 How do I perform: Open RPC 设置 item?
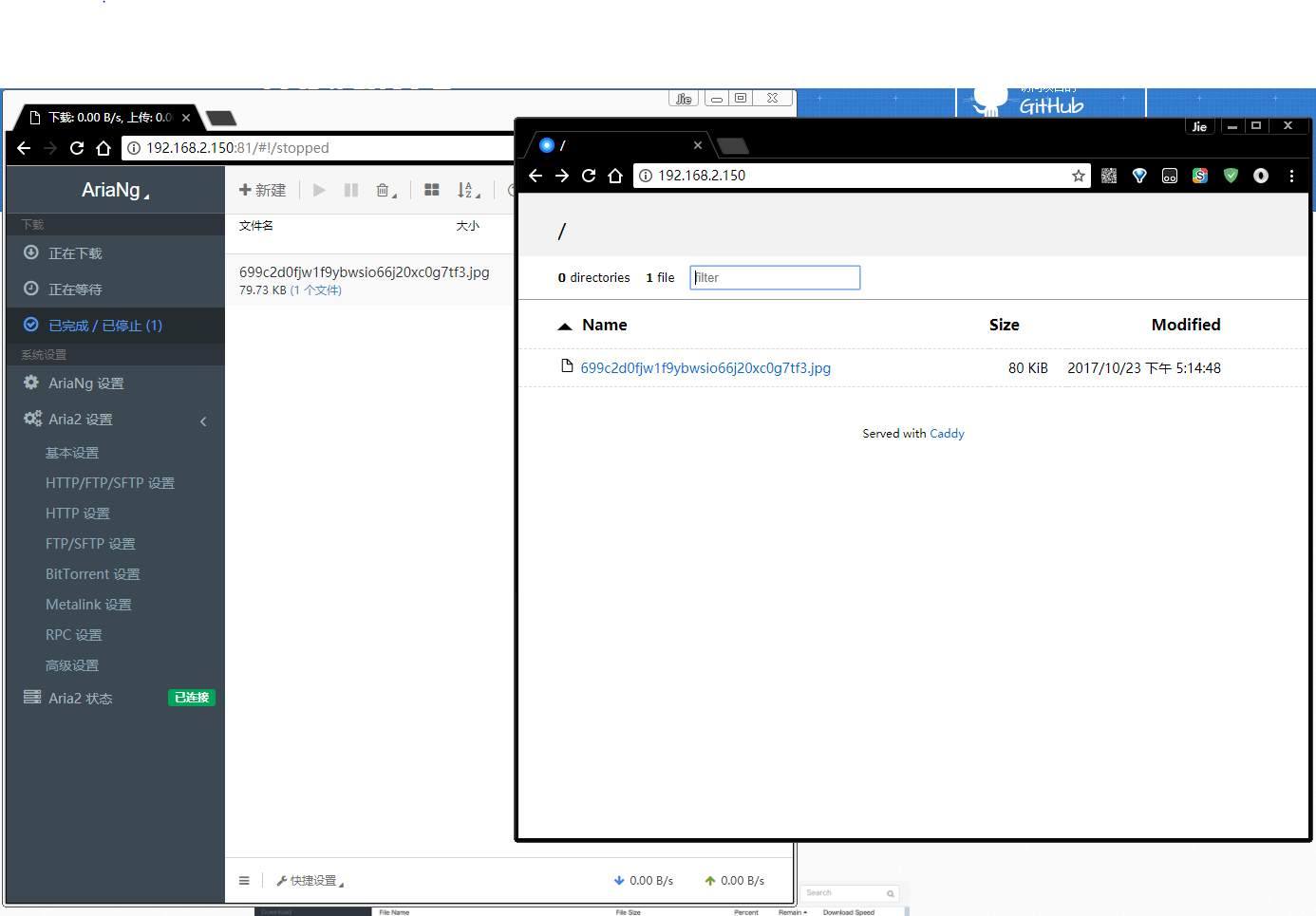tap(74, 635)
